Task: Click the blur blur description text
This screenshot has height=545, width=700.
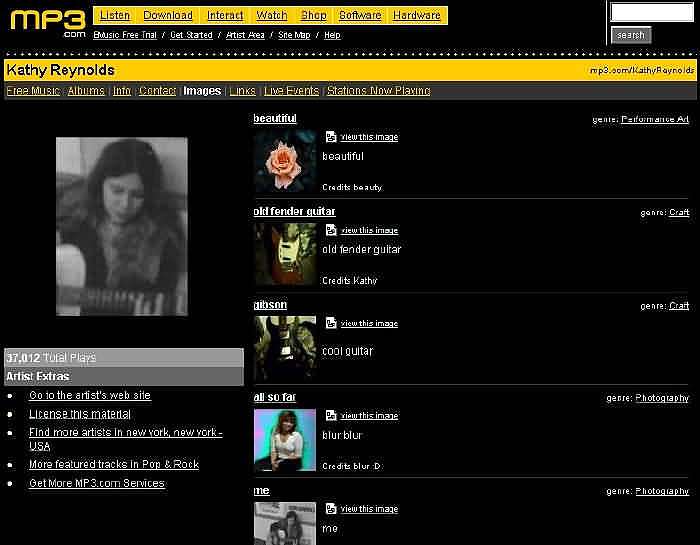Action: (342, 435)
